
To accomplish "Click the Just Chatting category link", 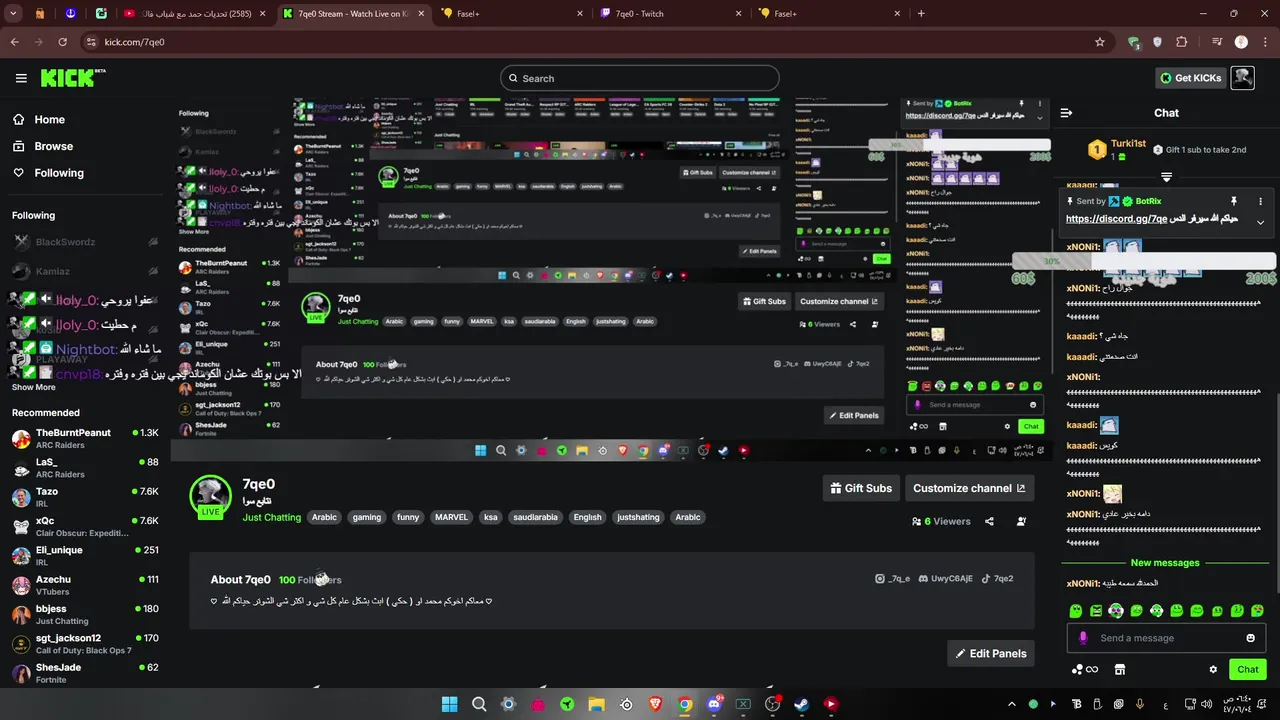I will (271, 517).
